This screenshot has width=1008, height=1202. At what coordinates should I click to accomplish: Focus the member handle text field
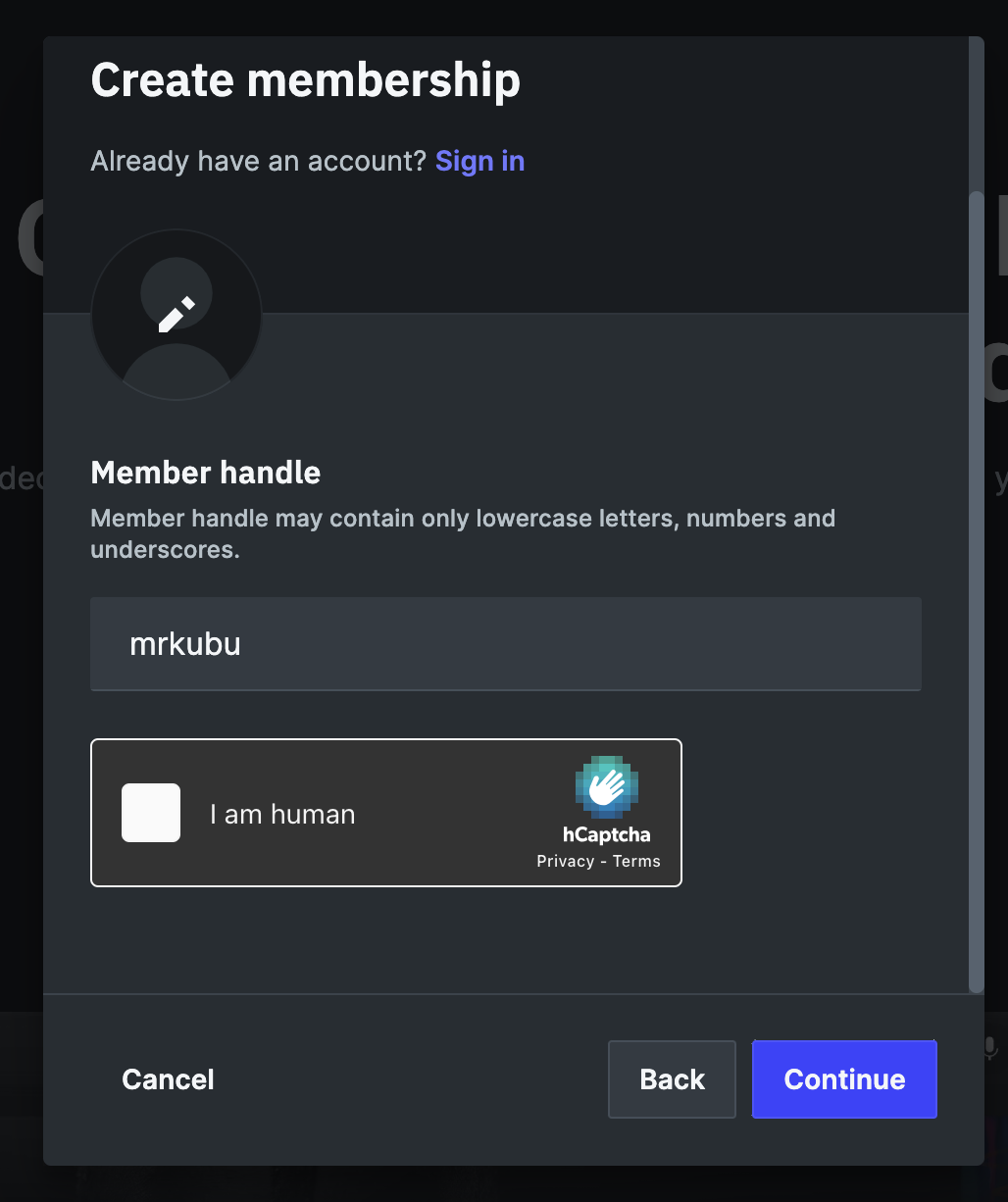505,644
